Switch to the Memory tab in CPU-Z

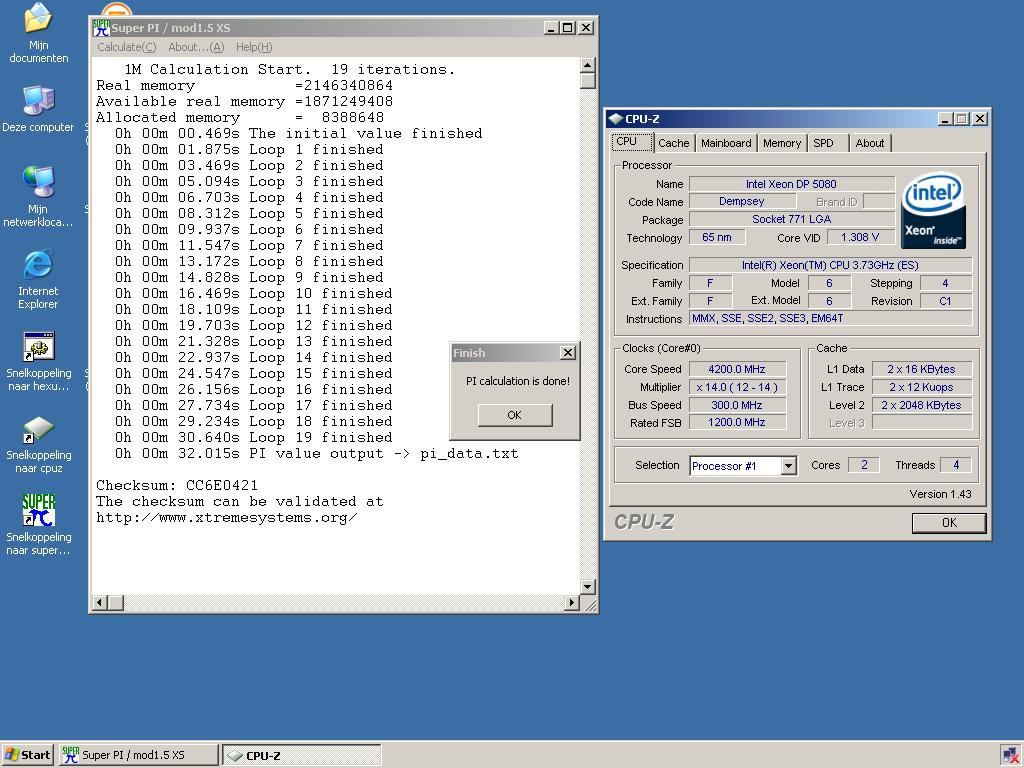point(782,143)
